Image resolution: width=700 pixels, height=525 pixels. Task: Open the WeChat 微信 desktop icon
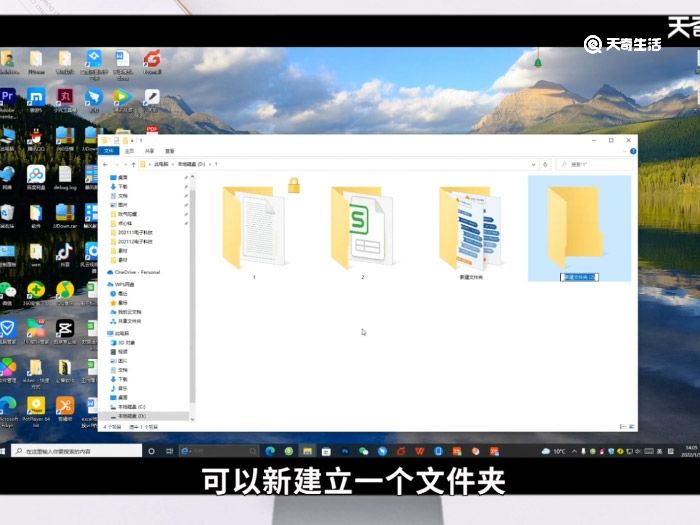[7, 293]
